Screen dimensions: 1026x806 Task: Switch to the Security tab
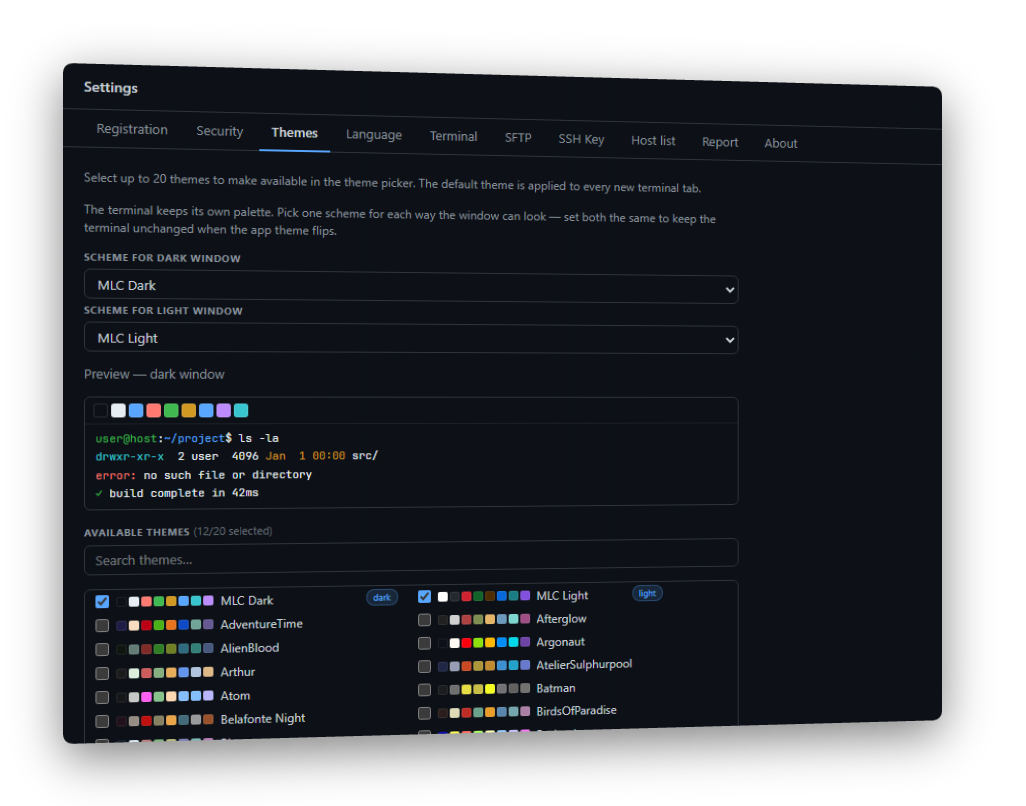(x=219, y=131)
